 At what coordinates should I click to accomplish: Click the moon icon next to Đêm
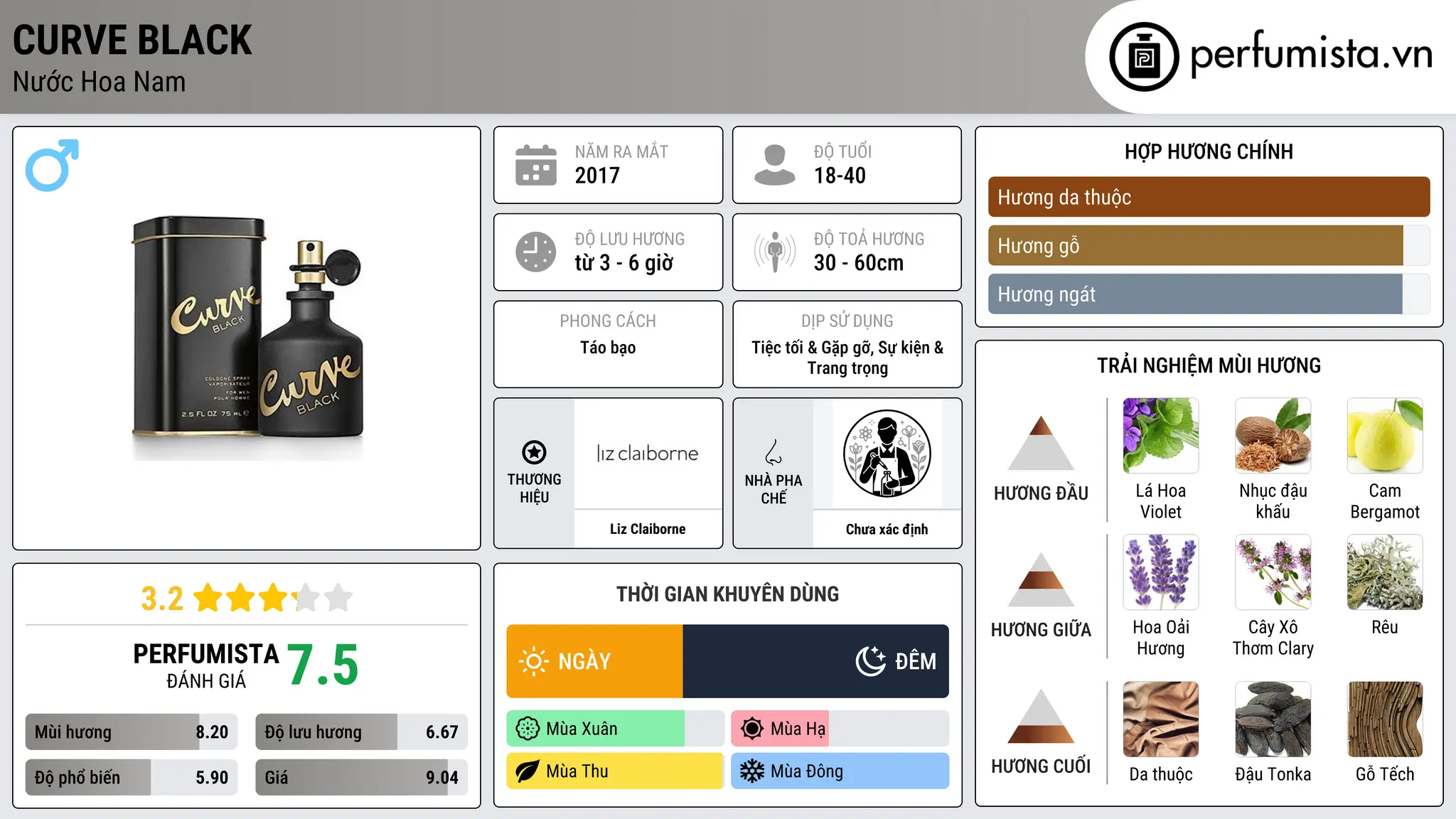point(871,661)
